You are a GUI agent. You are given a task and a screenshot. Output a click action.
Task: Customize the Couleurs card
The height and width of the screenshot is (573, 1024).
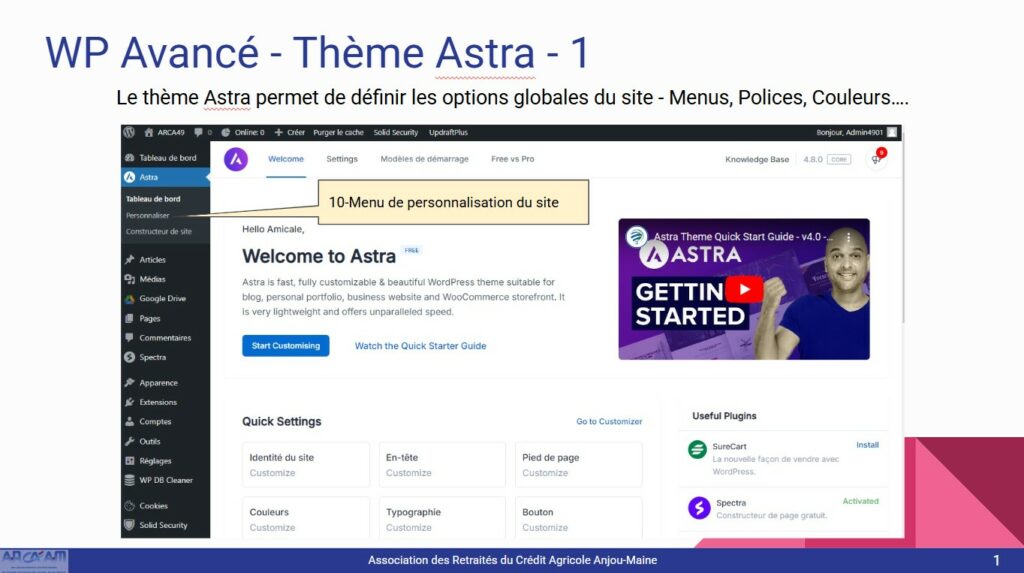pyautogui.click(x=306, y=519)
